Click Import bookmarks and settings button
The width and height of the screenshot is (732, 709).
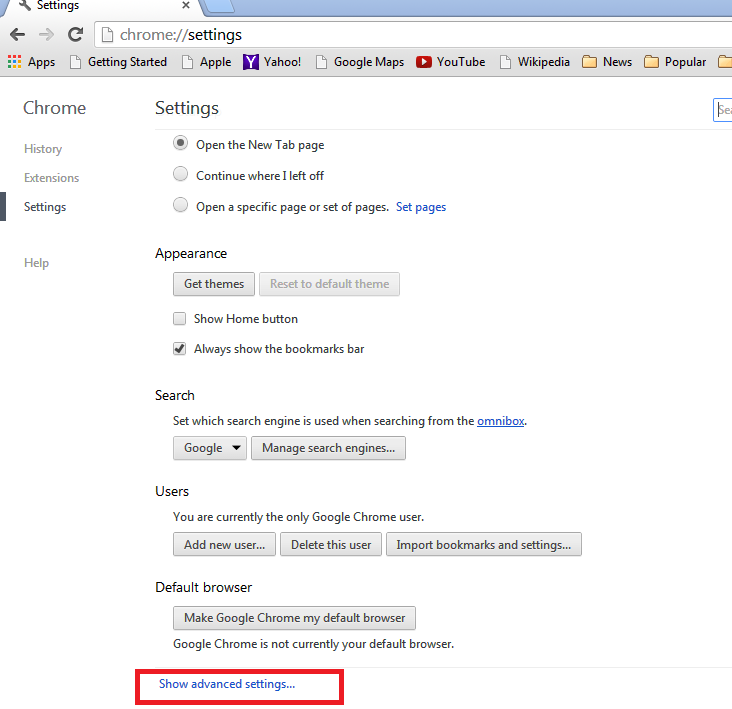click(484, 544)
